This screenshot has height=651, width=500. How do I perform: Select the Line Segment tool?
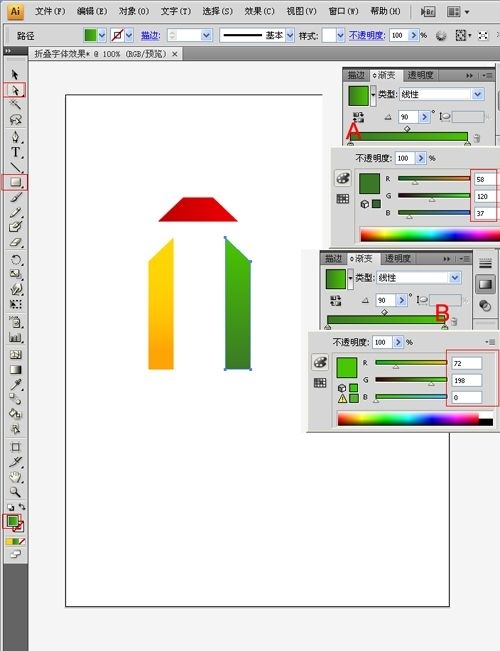[15, 167]
